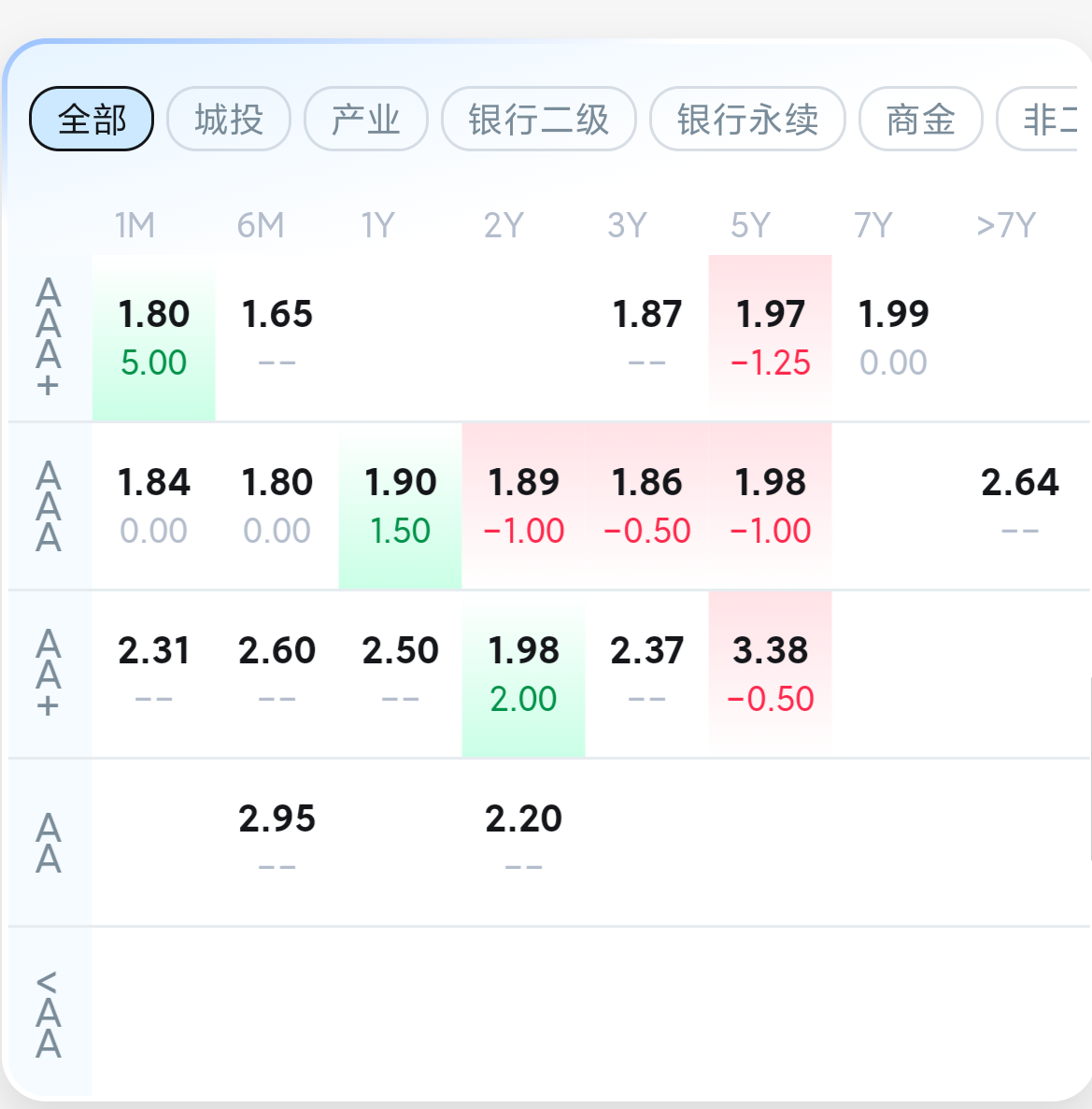Select the 银行二级 filter
The width and height of the screenshot is (1092, 1109).
[538, 119]
